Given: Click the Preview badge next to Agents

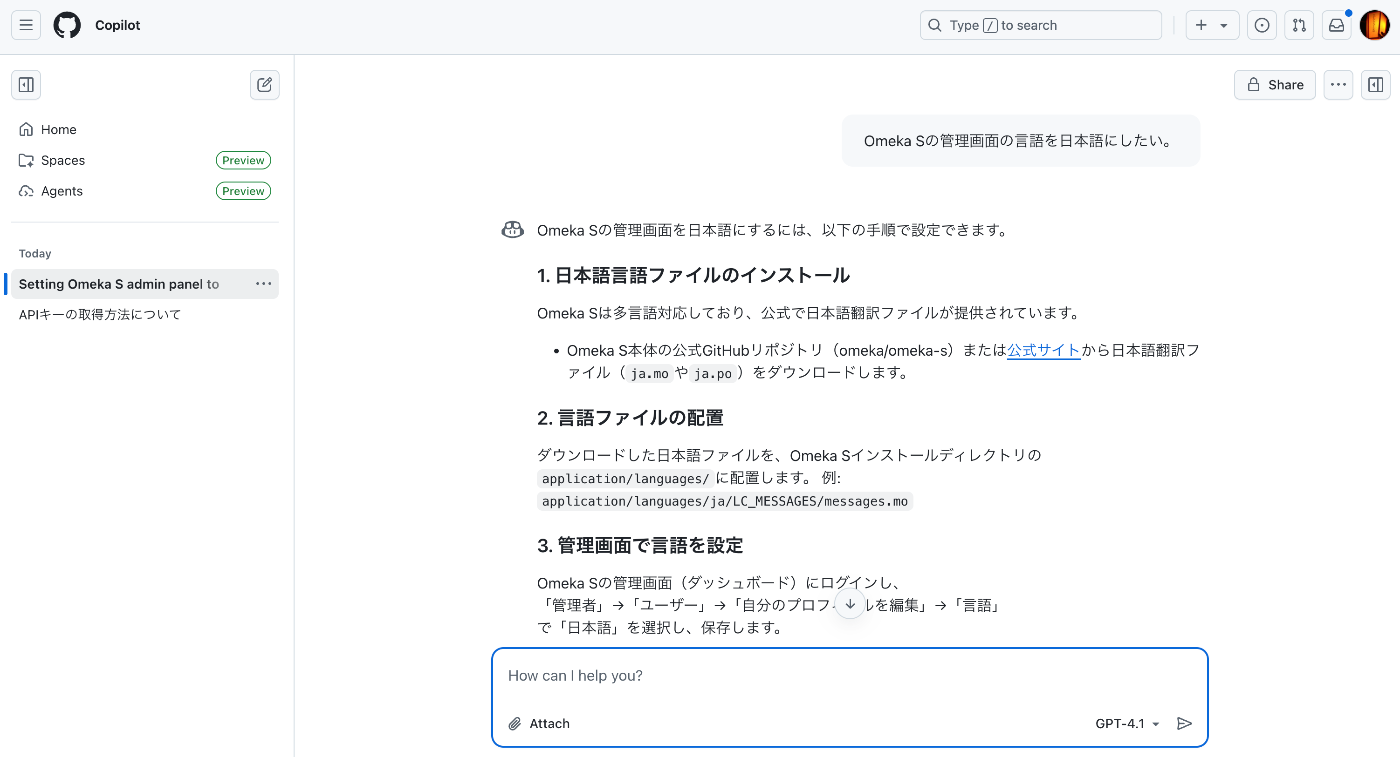Looking at the screenshot, I should (x=243, y=191).
